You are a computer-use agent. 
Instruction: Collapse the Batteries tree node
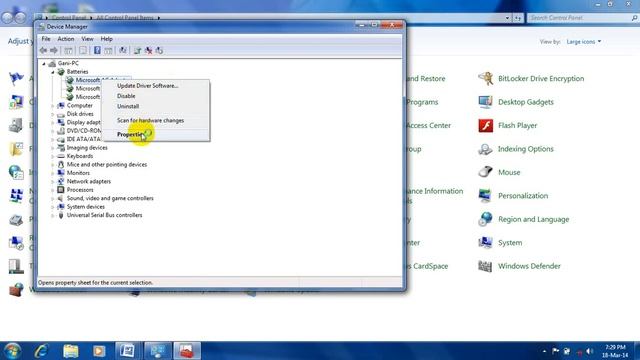pos(53,72)
